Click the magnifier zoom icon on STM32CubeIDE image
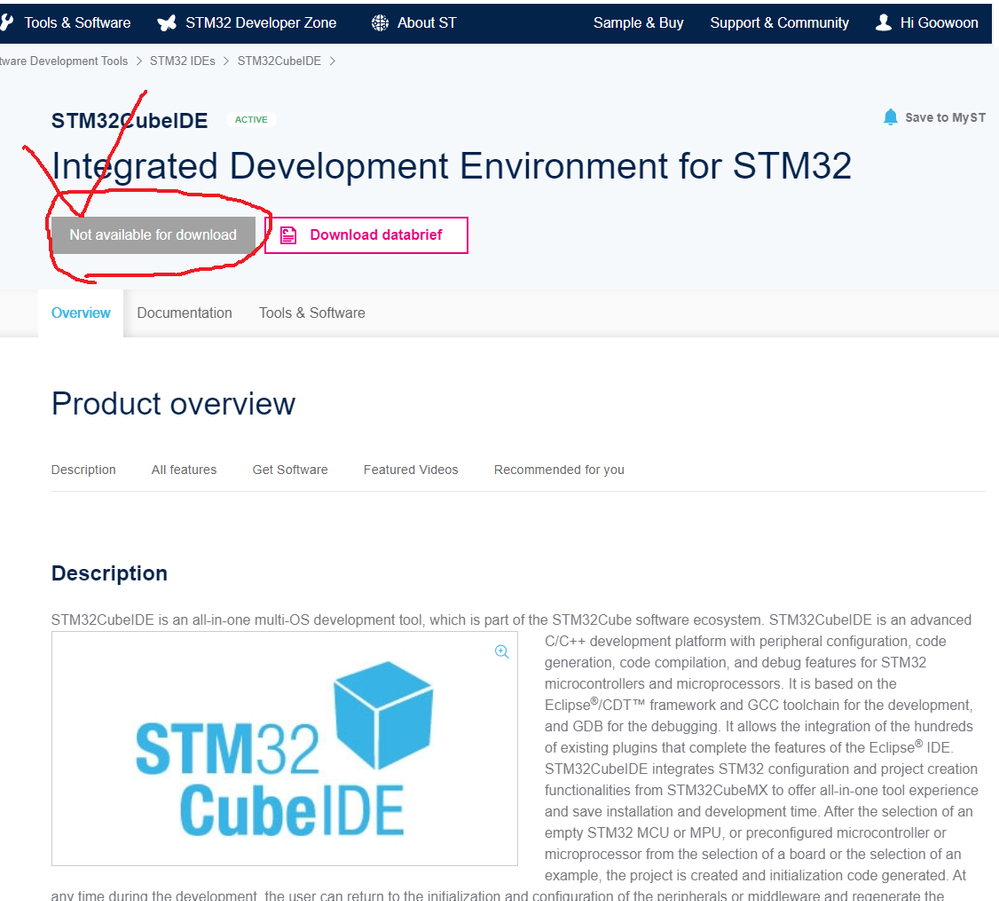 502,651
